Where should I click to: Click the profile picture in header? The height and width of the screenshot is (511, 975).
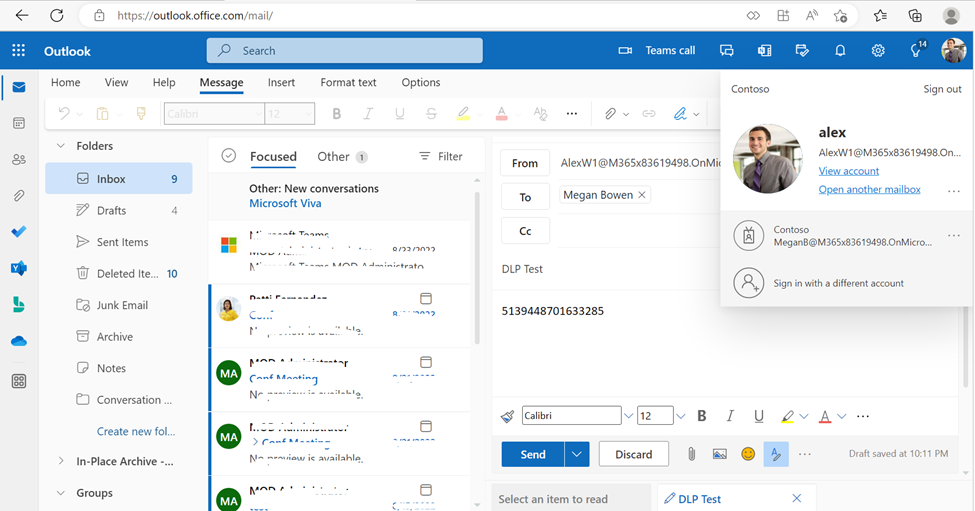click(953, 50)
